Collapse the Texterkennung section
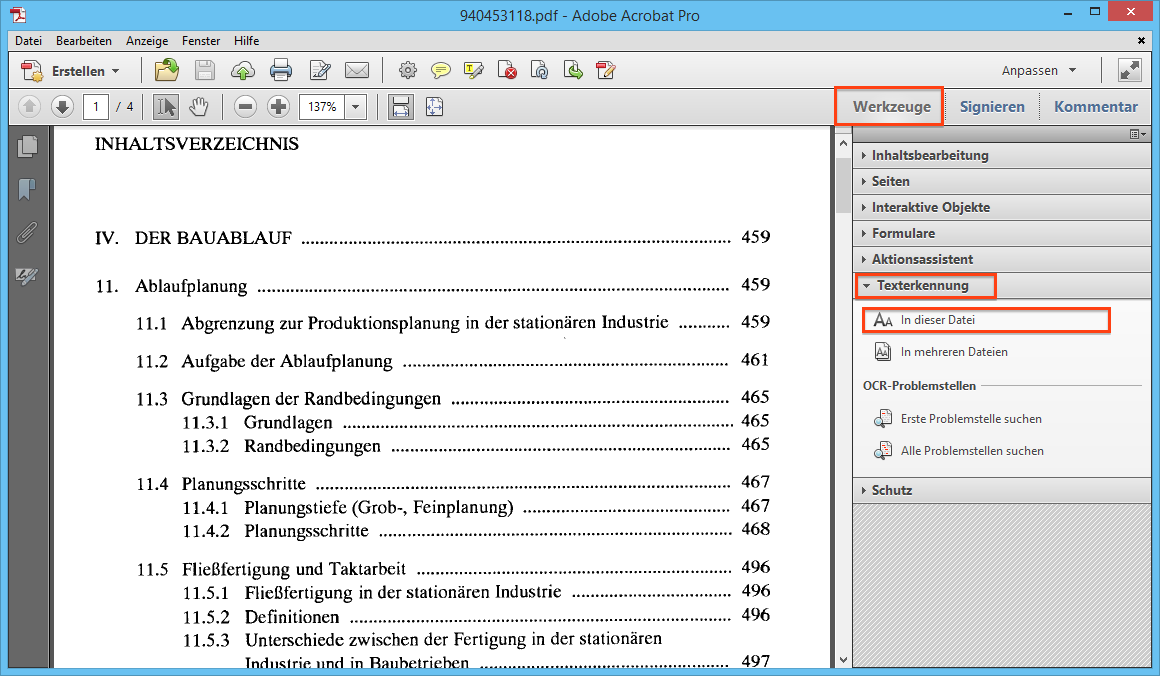The height and width of the screenshot is (676, 1160). 922,285
